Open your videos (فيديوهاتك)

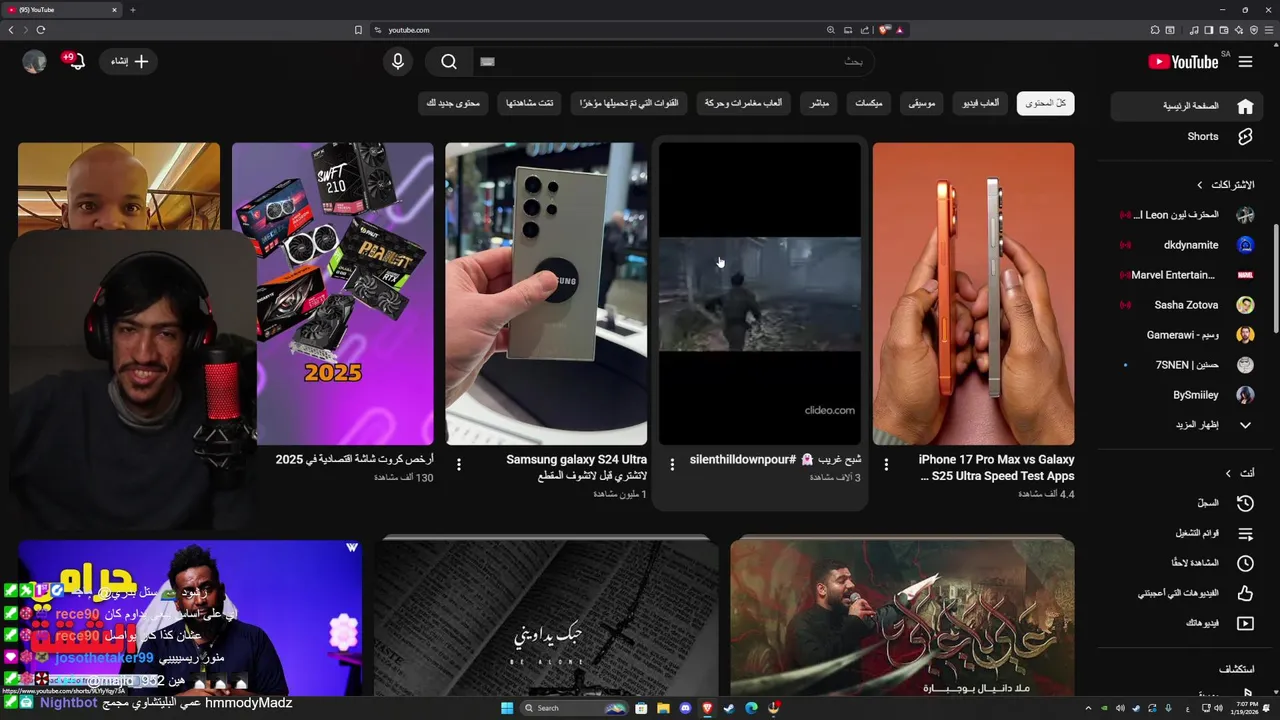(x=1187, y=623)
